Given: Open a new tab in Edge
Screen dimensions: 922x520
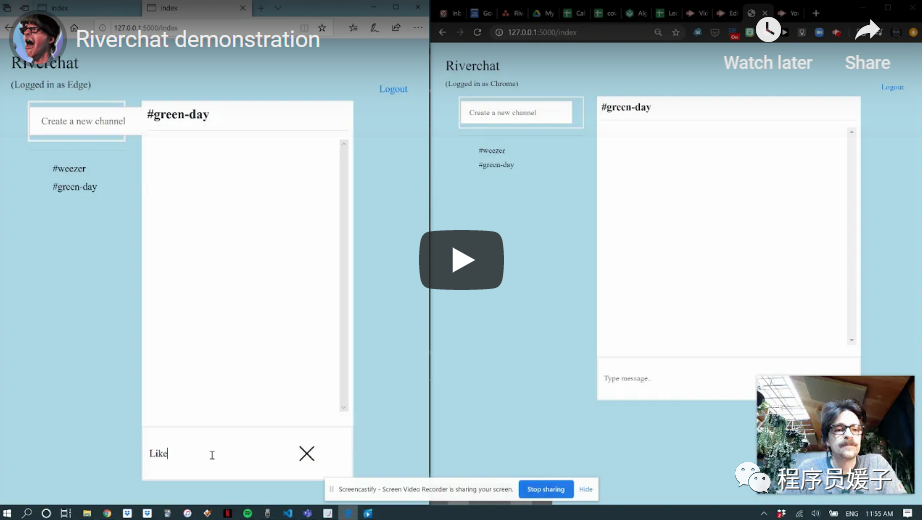Looking at the screenshot, I should (x=261, y=8).
